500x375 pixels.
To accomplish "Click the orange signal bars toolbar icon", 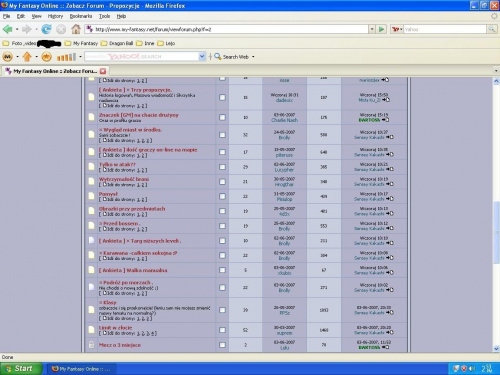I will coord(66,57).
